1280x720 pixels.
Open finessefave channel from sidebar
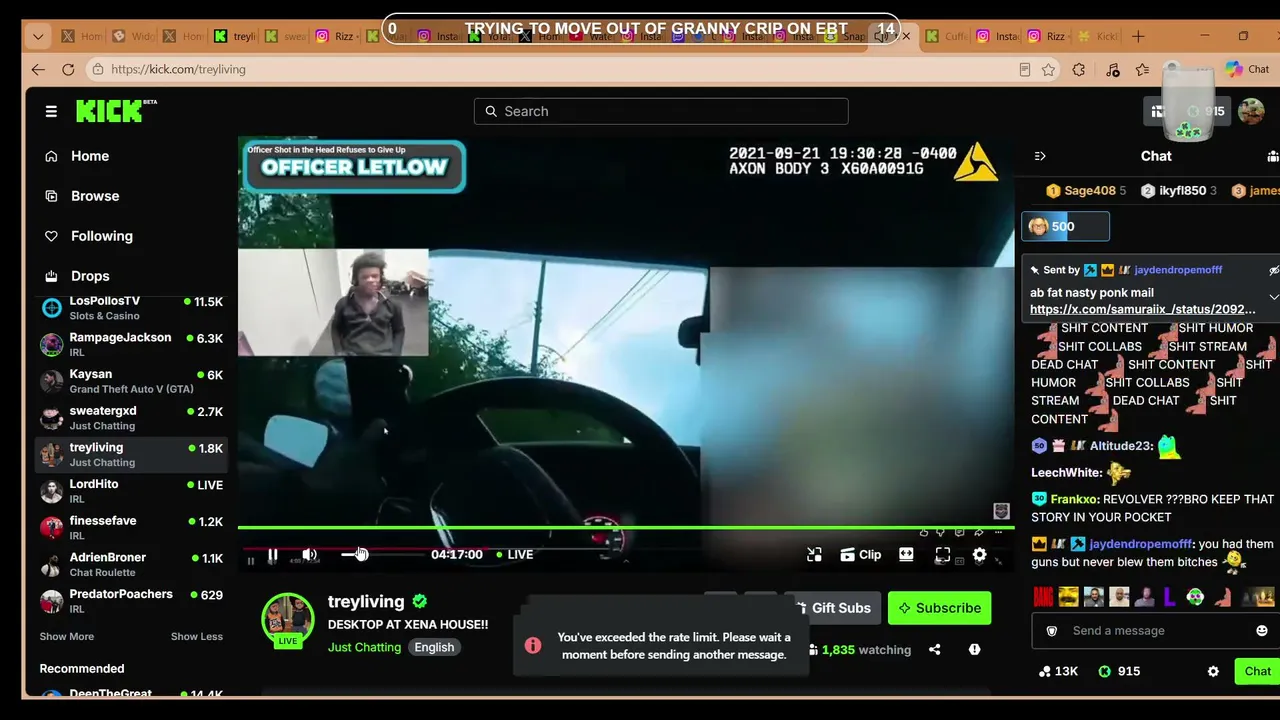132,528
